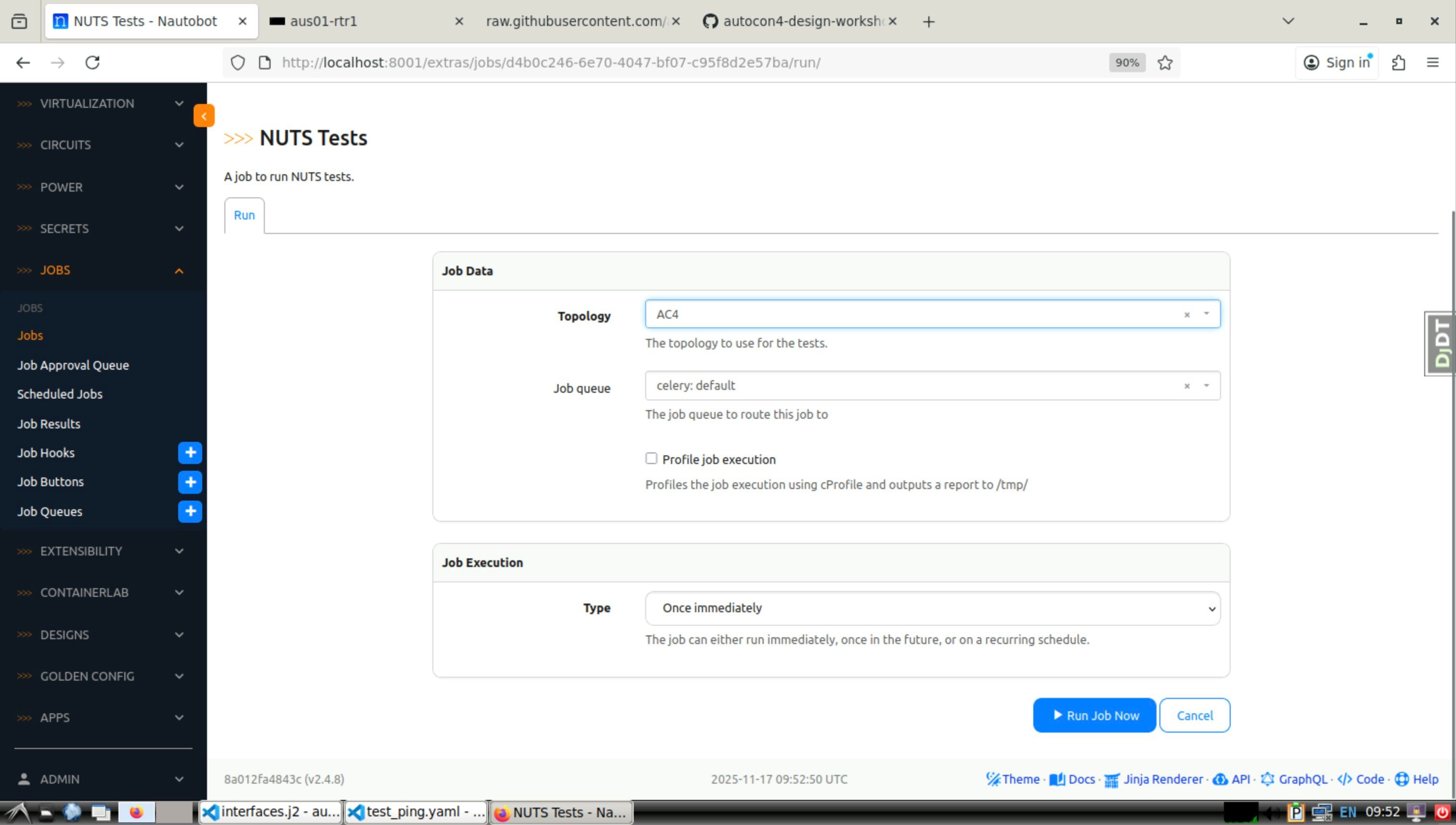
Task: Add a new Job Hook via plus icon
Action: [190, 452]
